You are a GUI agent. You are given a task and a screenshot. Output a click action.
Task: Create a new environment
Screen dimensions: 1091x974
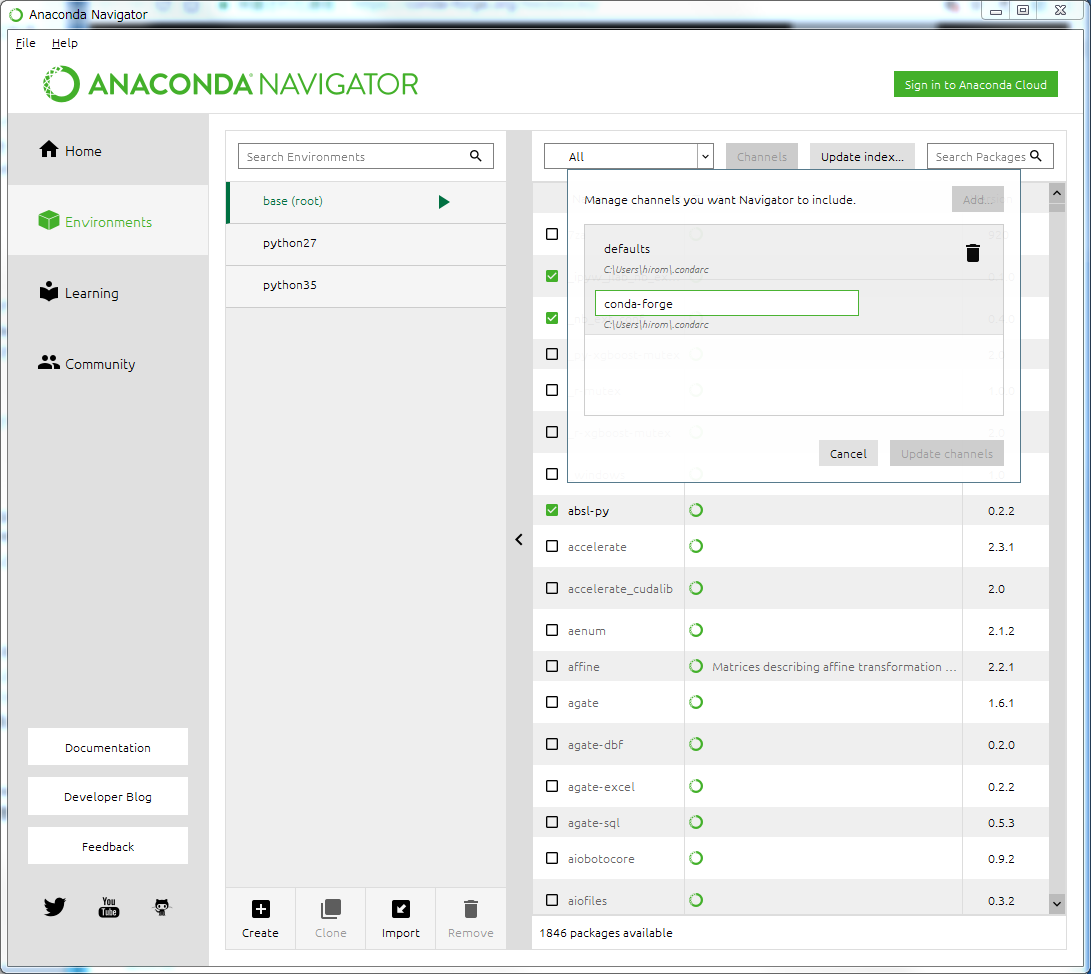(x=260, y=918)
